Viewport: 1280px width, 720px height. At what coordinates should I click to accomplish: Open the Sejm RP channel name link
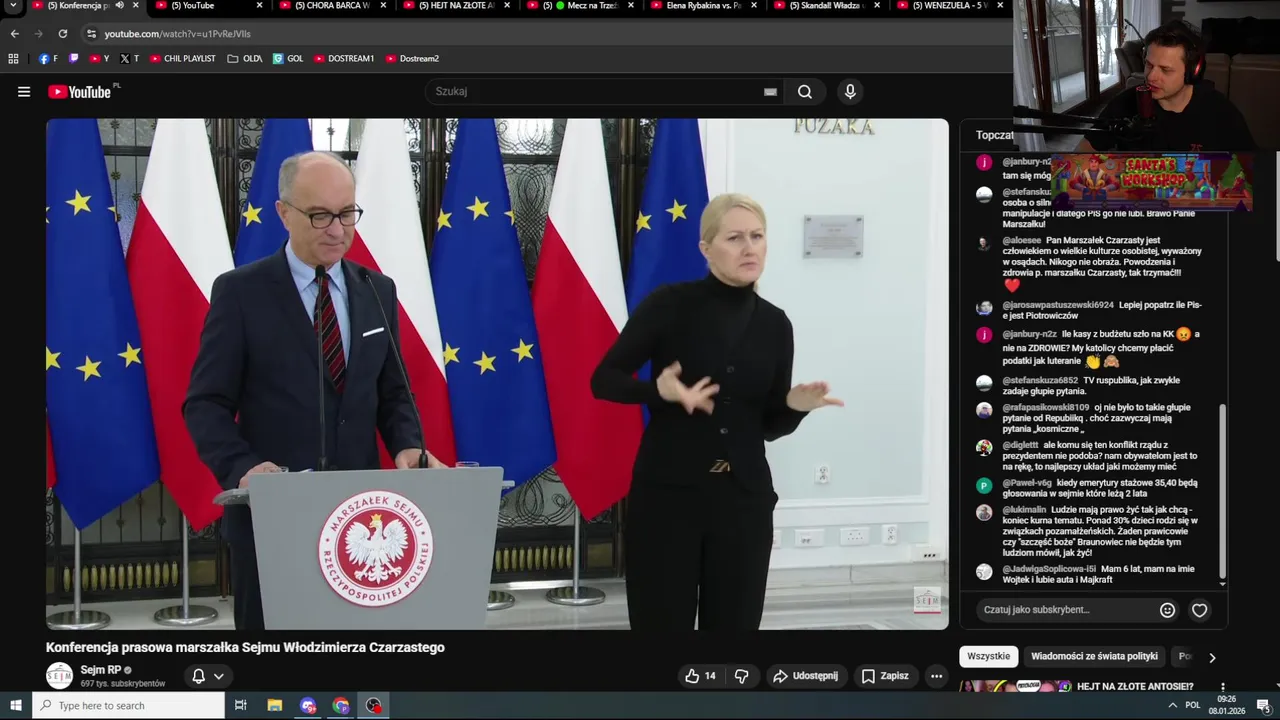pos(101,670)
